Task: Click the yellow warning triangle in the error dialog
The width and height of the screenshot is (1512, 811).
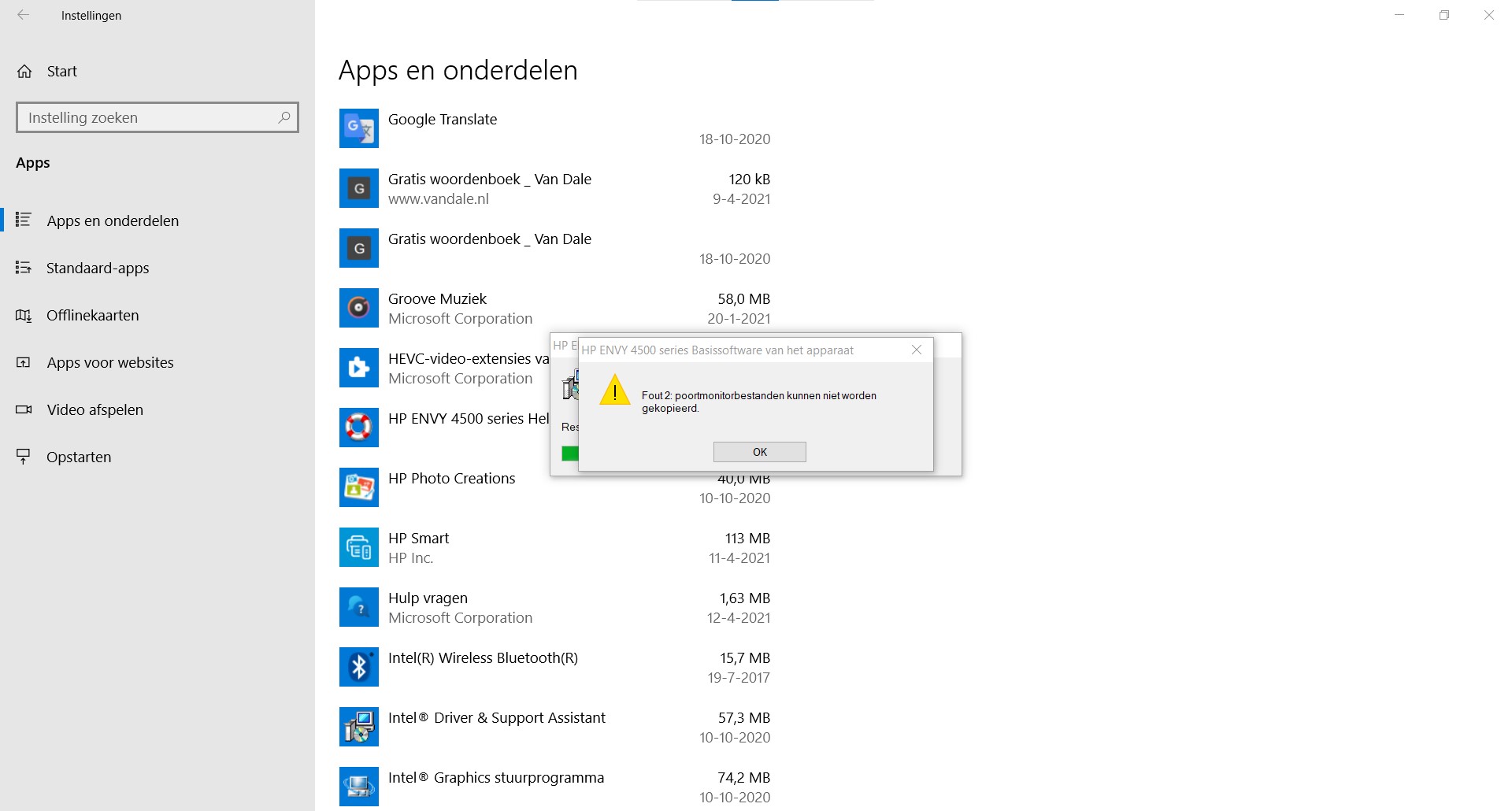Action: [615, 391]
